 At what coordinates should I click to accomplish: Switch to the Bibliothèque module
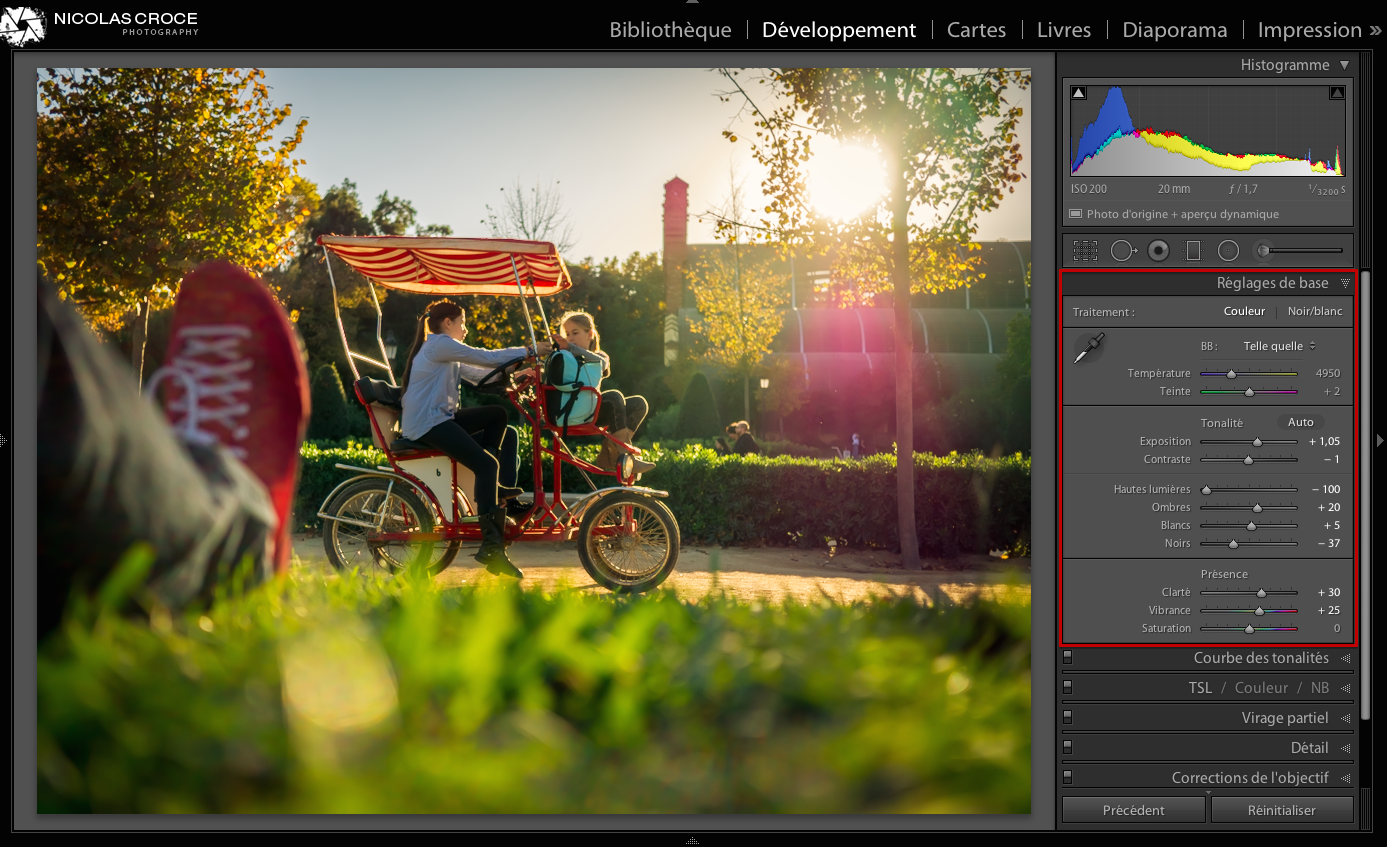(x=669, y=30)
